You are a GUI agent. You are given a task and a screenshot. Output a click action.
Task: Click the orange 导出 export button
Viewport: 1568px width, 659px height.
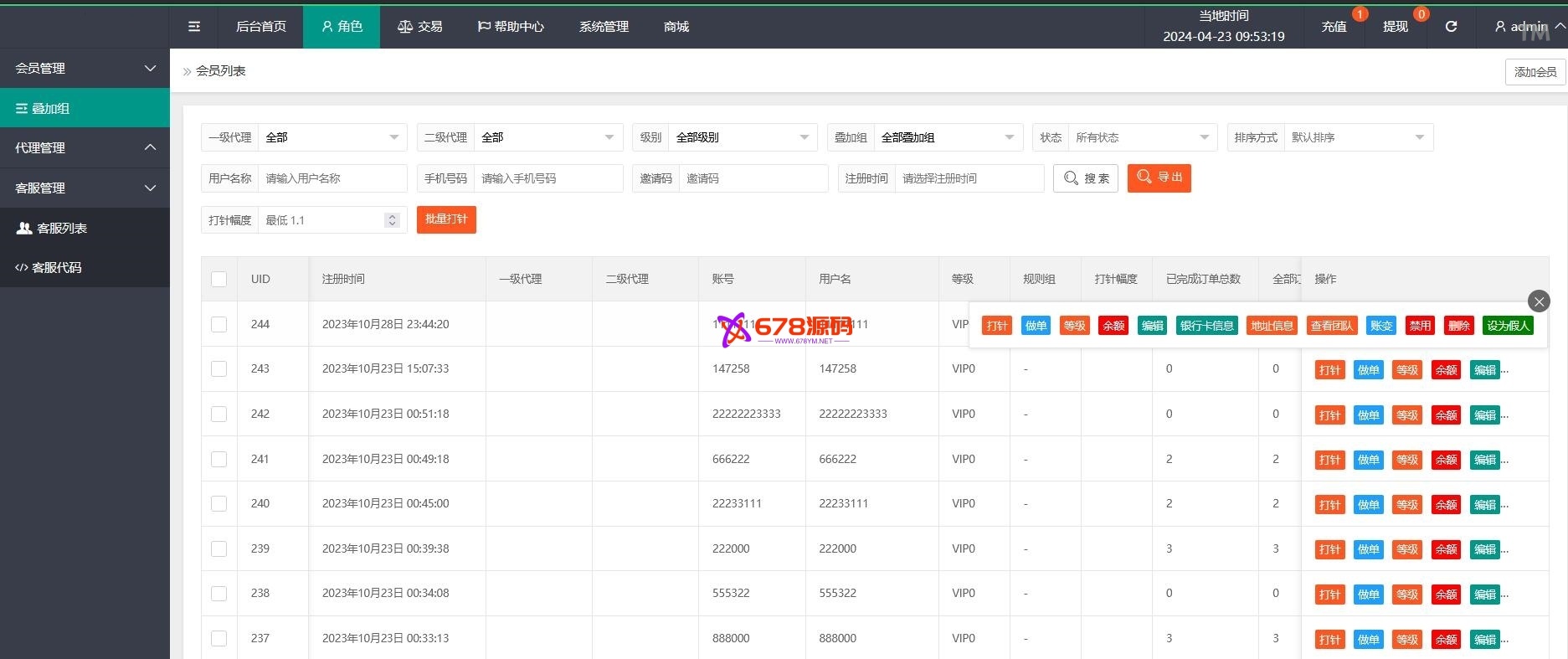(x=1159, y=178)
